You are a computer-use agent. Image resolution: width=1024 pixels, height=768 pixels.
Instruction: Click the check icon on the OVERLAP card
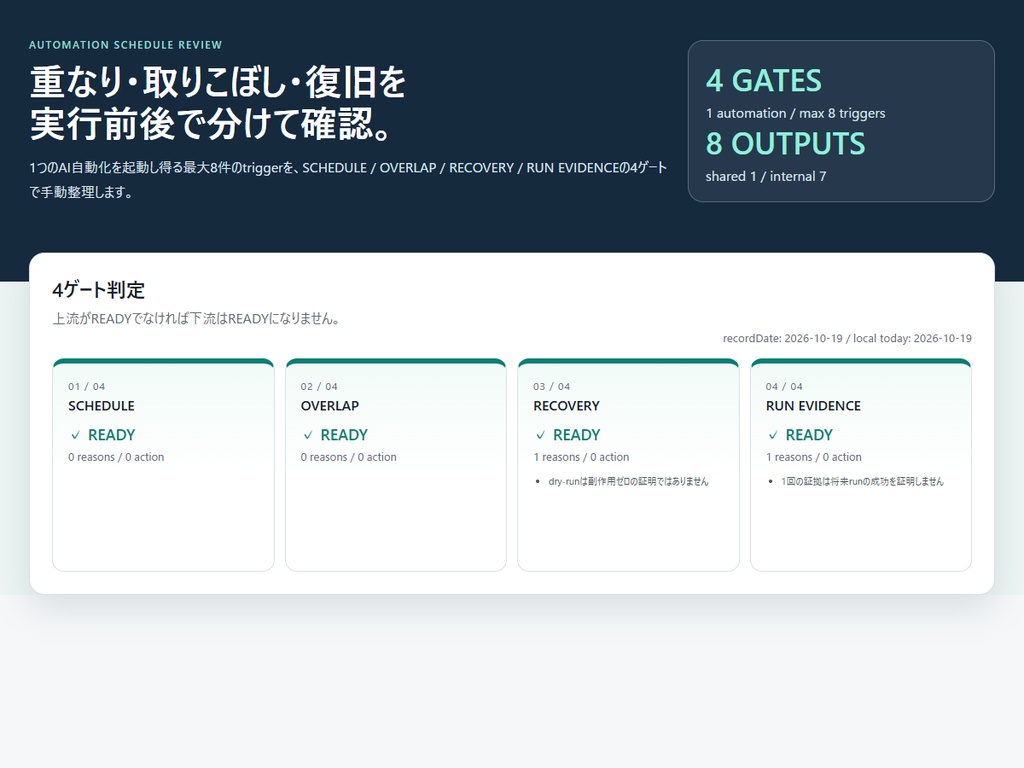308,435
